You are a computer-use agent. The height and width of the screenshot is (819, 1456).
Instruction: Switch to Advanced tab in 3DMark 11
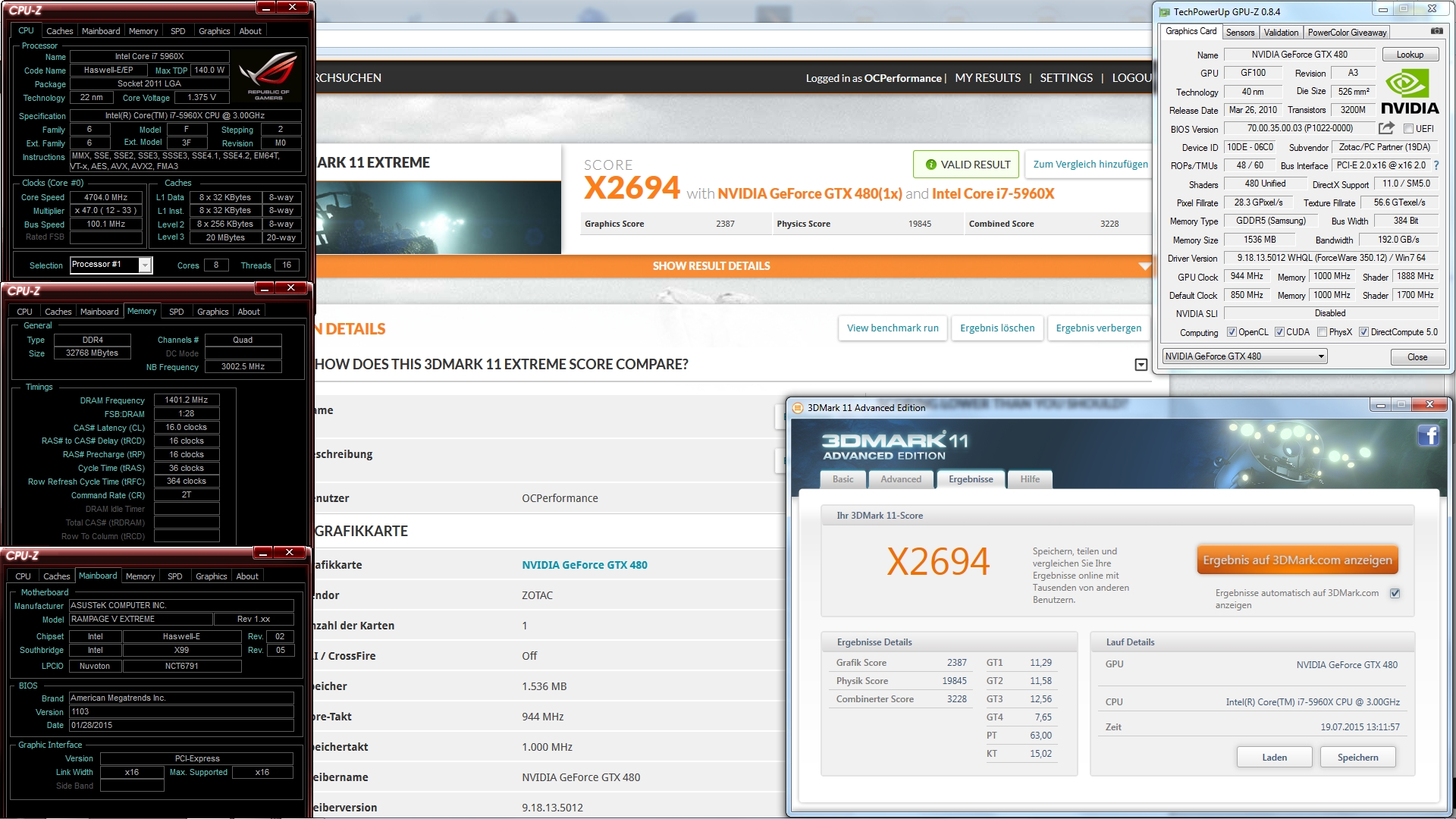point(901,479)
